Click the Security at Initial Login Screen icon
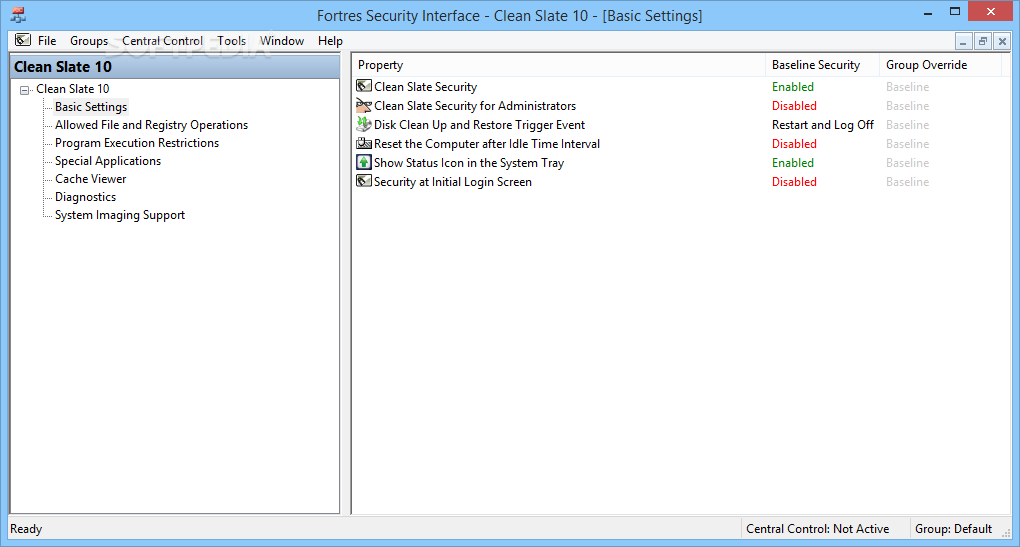 coord(364,181)
